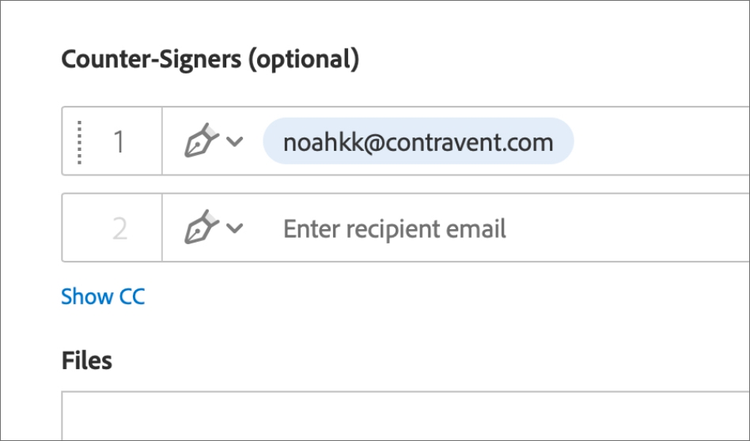Click the order number 1 cell
The width and height of the screenshot is (750, 441).
point(119,142)
